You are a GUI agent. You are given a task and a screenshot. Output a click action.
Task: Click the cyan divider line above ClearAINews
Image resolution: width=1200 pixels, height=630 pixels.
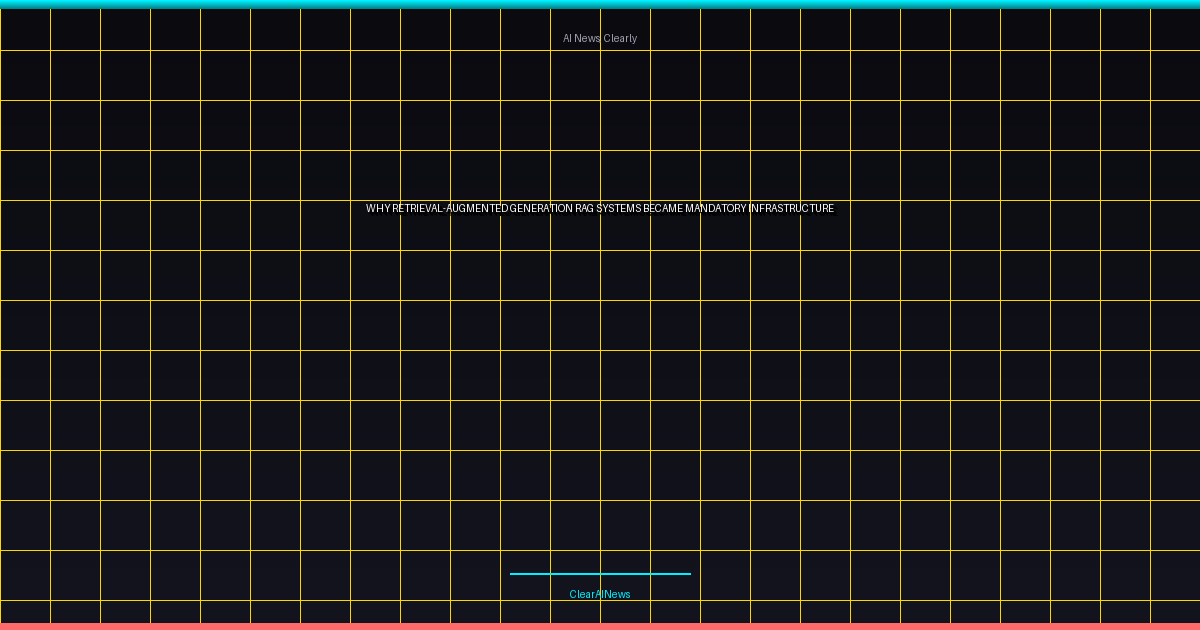click(600, 574)
